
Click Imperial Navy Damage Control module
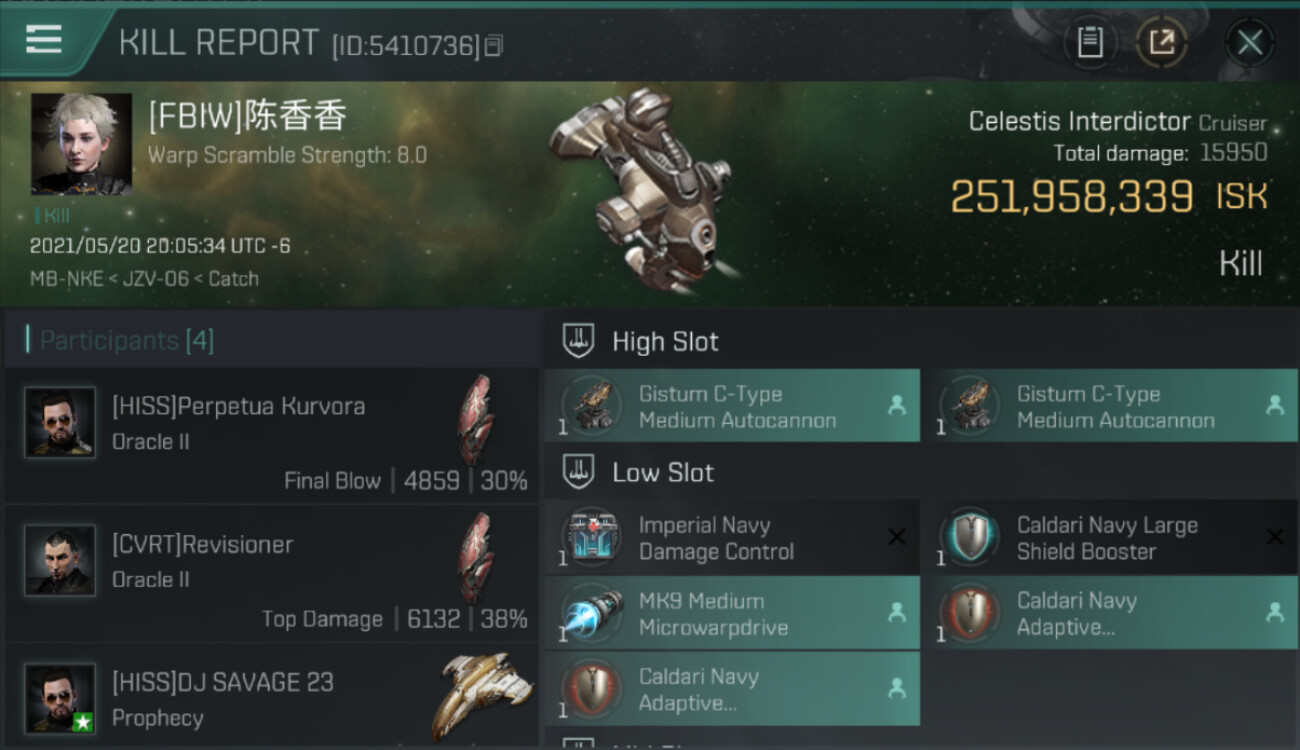pyautogui.click(x=732, y=538)
